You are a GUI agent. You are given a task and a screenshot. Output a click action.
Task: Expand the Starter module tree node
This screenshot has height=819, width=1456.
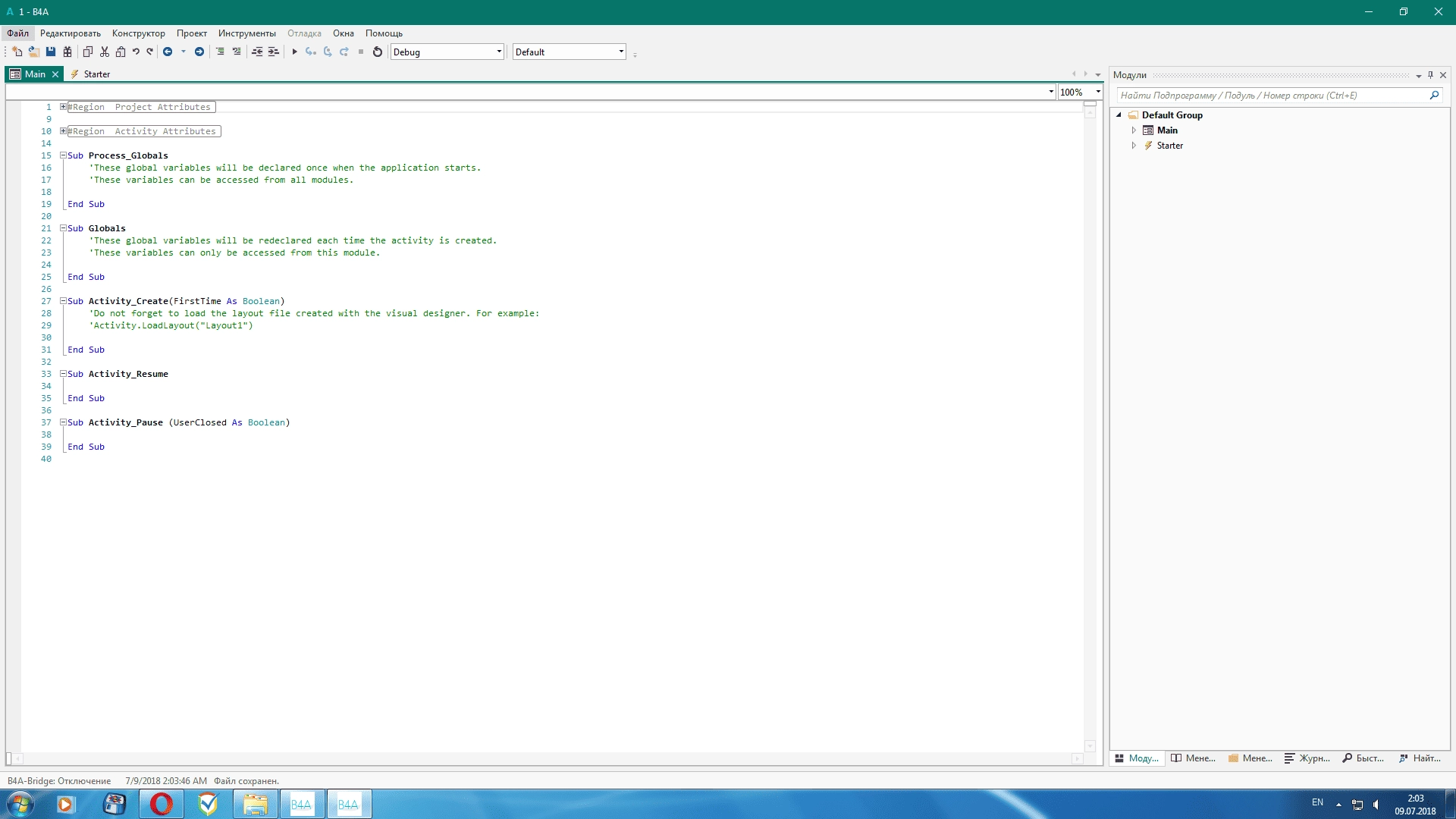(1134, 146)
